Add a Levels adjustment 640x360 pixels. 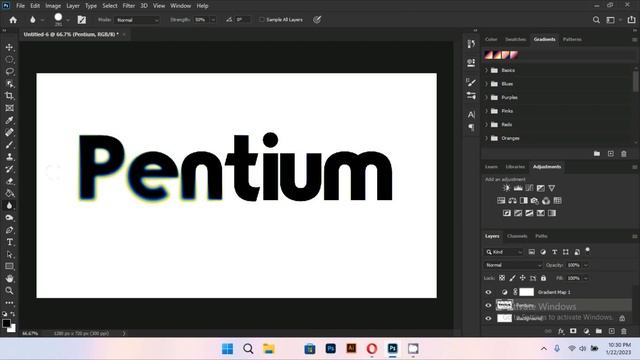click(518, 188)
